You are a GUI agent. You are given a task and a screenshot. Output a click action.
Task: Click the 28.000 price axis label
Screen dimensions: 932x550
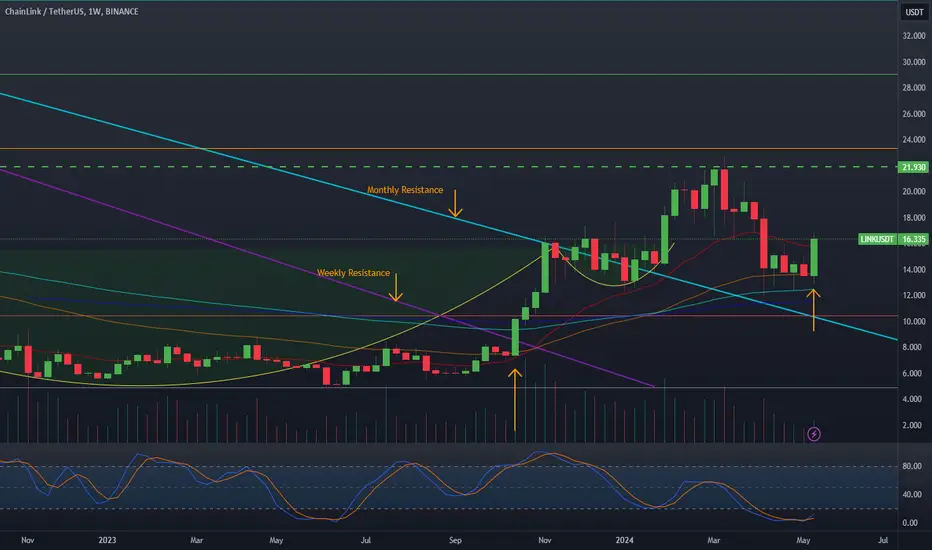[x=914, y=87]
